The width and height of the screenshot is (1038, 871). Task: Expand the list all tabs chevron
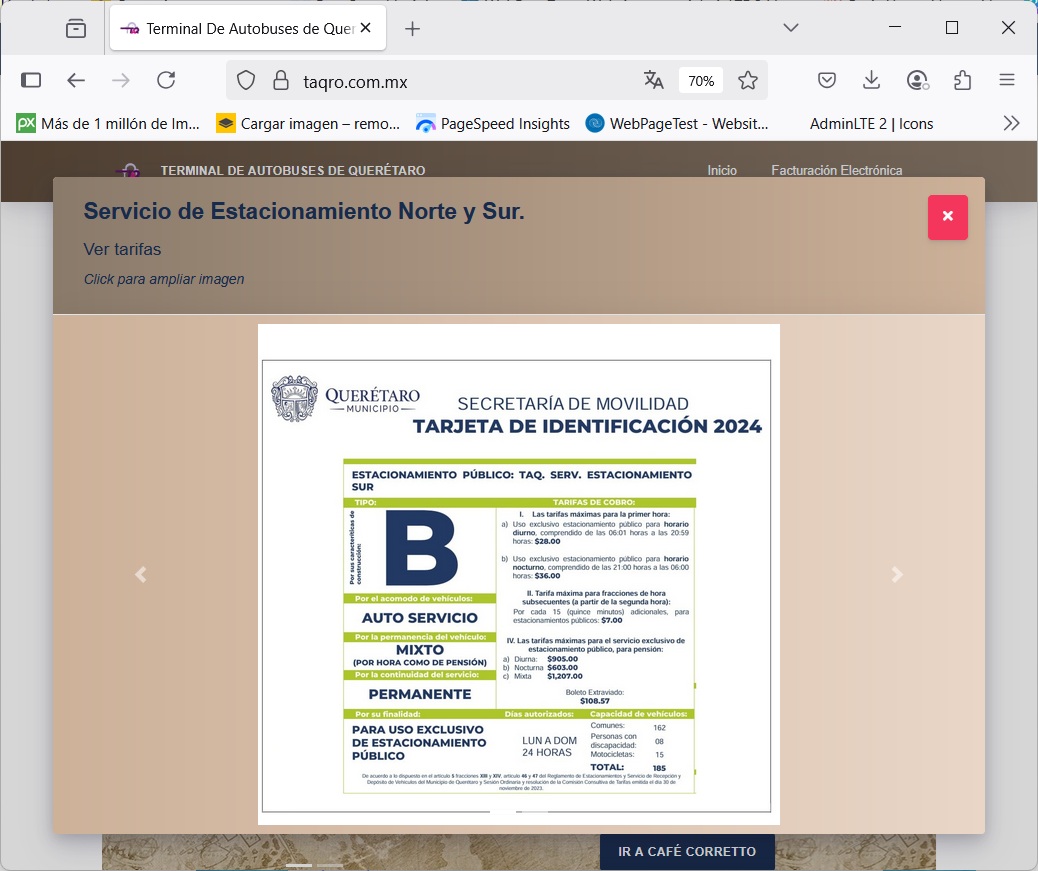tap(791, 28)
